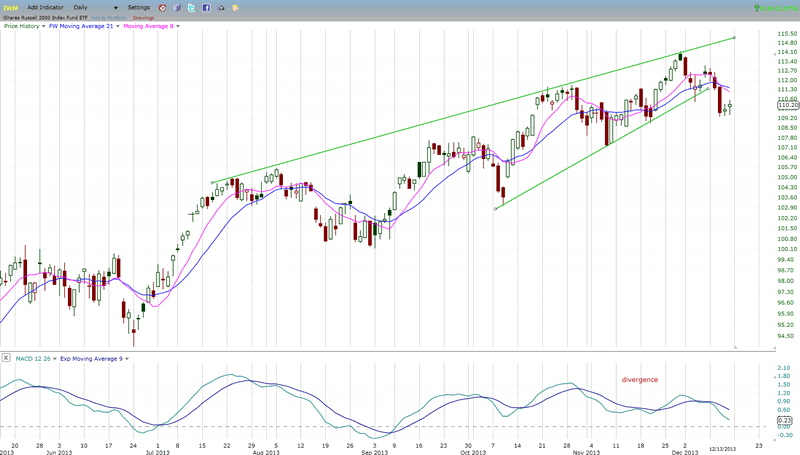The image size is (800, 455).
Task: Click the Add to Portfolio link
Action: coord(108,18)
